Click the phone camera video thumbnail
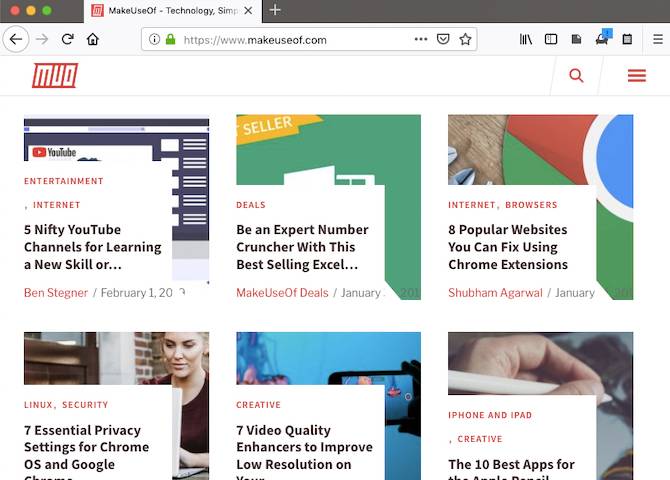 (328, 358)
